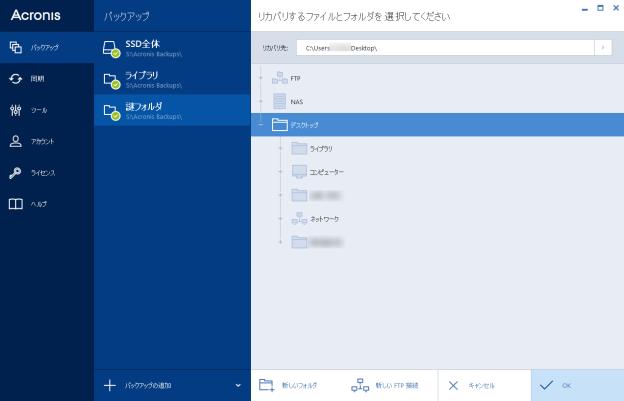Click the plus icon for adding backup
This screenshot has width=624, height=401.
[110, 385]
